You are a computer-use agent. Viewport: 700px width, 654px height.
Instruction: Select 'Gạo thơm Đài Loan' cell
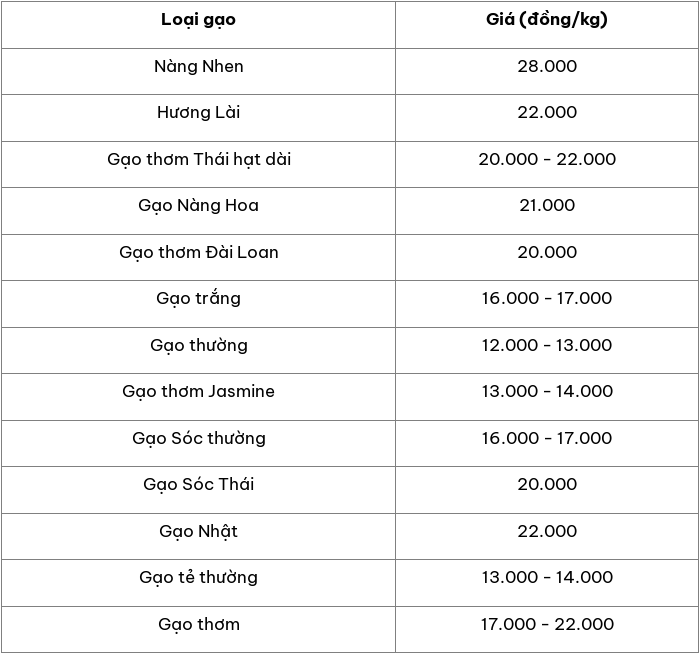tap(198, 258)
